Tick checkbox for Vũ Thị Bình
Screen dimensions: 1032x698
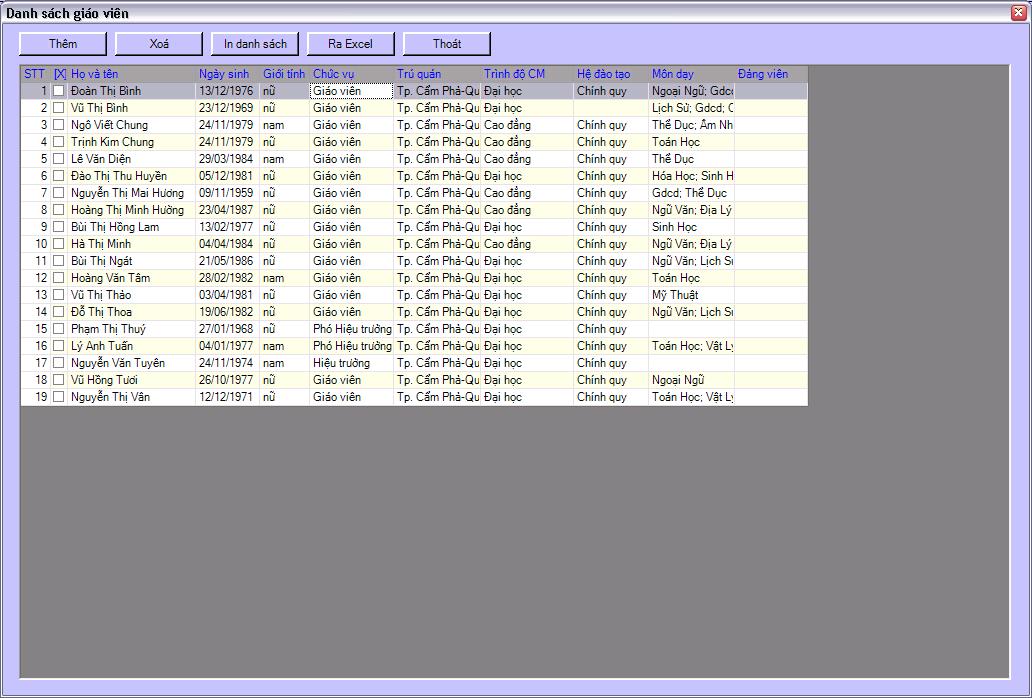pyautogui.click(x=59, y=108)
